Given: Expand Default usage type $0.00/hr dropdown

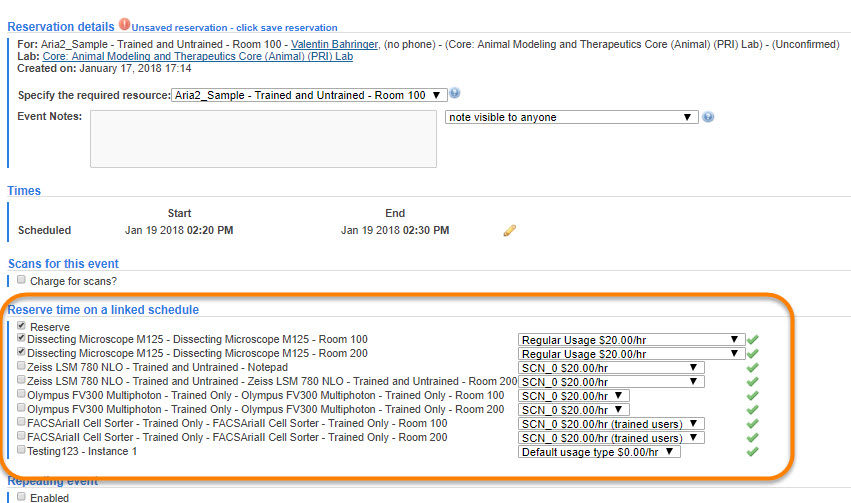Looking at the screenshot, I should click(x=599, y=452).
